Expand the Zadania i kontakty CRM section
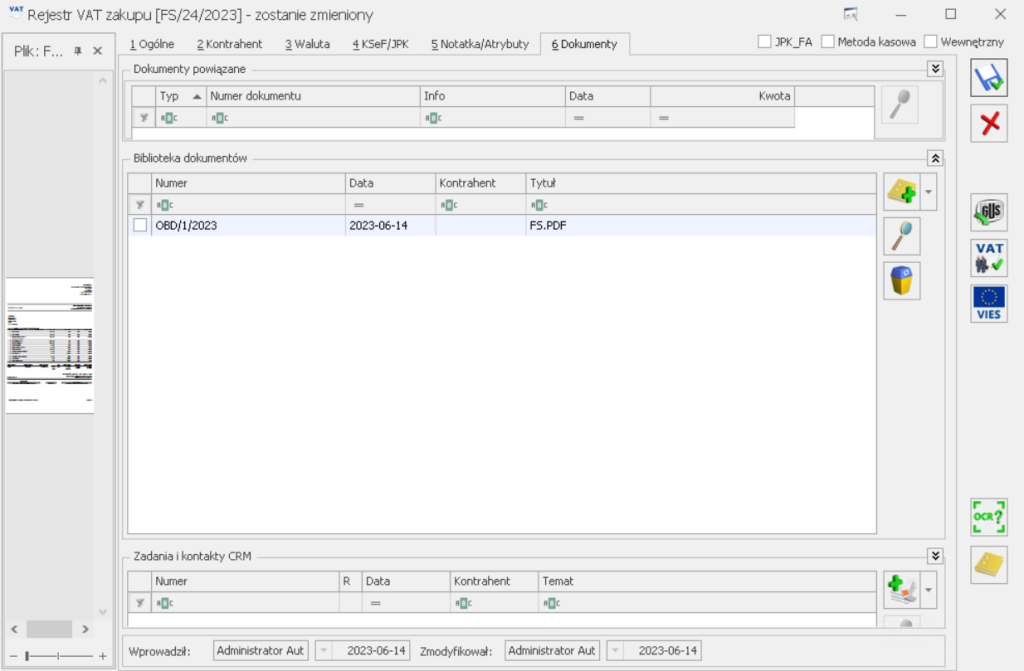The height and width of the screenshot is (671, 1024). point(935,556)
